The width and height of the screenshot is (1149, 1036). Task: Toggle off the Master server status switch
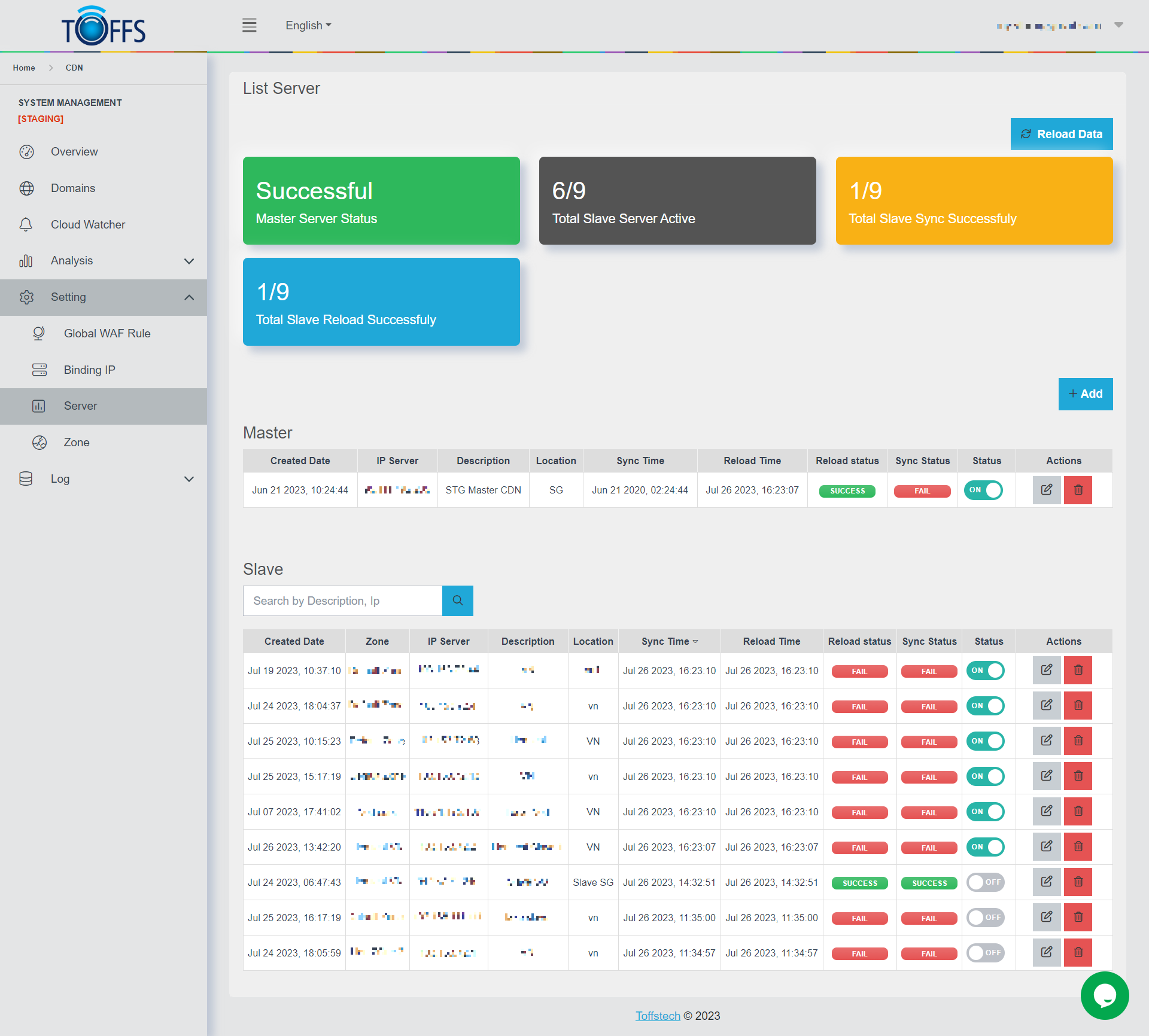984,490
